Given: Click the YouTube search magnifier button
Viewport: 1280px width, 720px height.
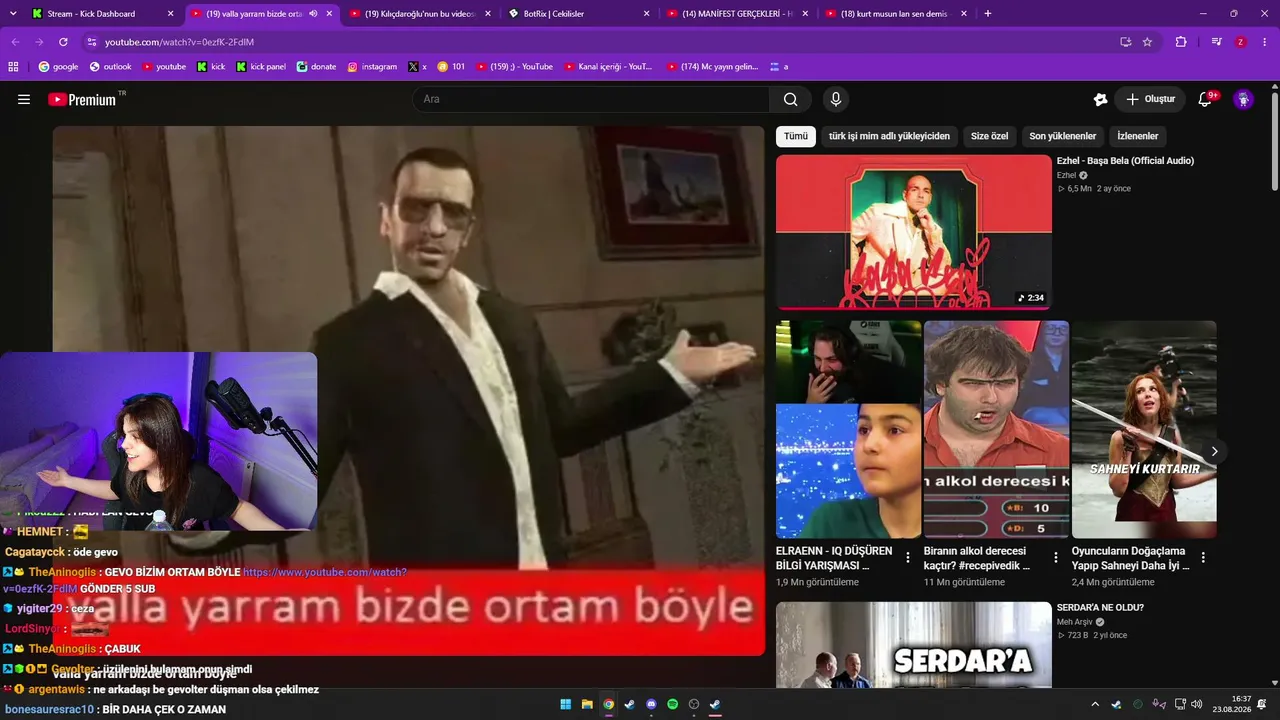Looking at the screenshot, I should click(791, 99).
